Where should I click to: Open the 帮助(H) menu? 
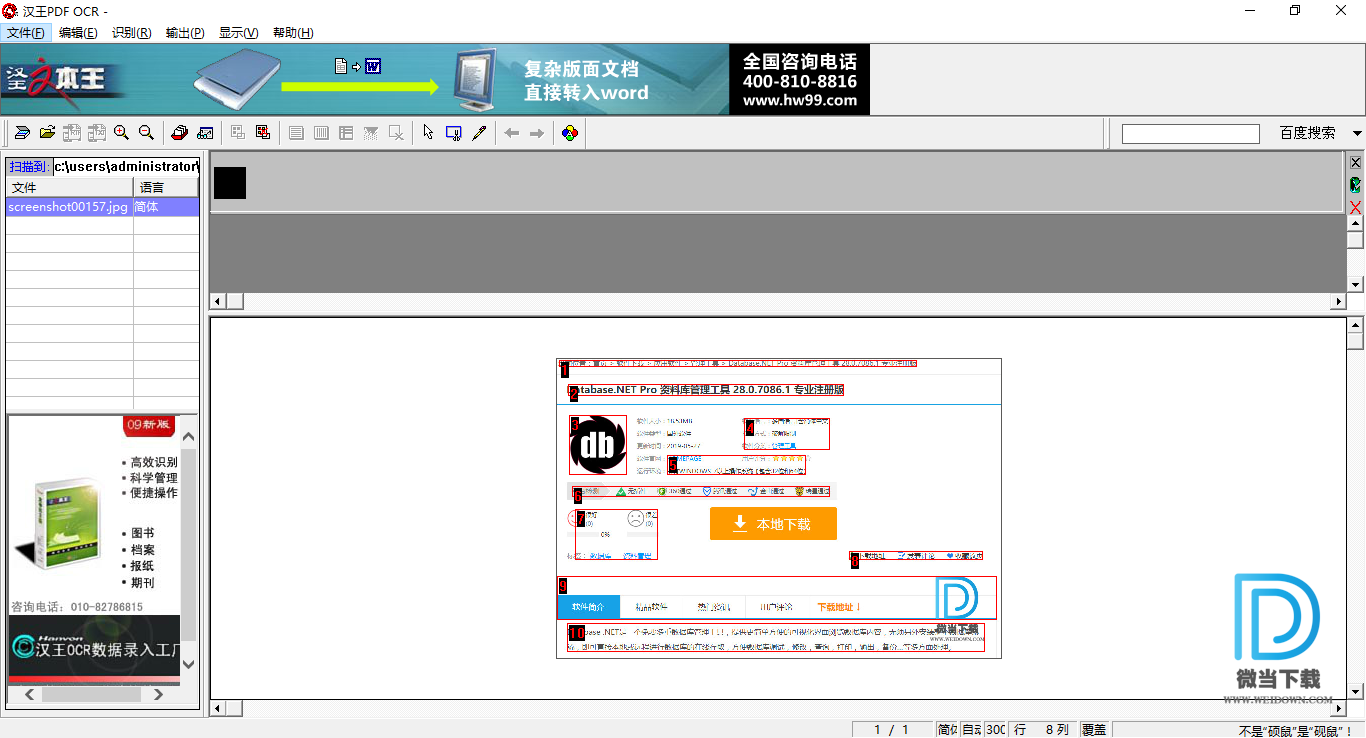pyautogui.click(x=293, y=33)
